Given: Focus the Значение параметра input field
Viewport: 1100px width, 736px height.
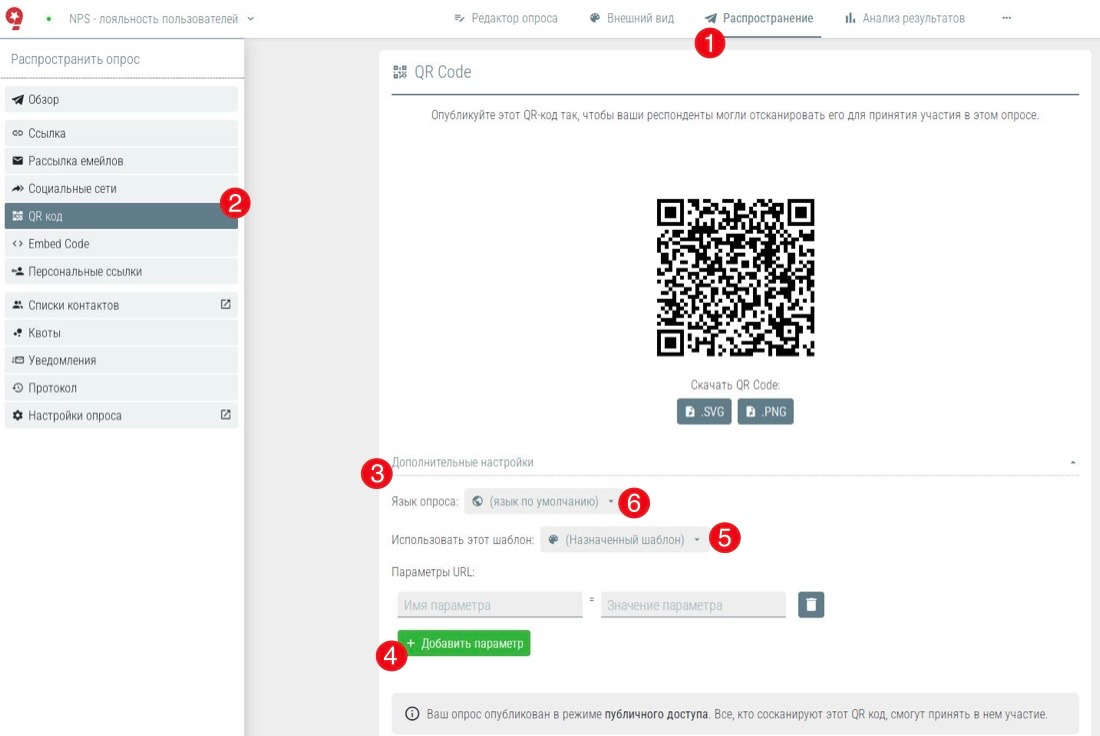Looking at the screenshot, I should click(693, 605).
